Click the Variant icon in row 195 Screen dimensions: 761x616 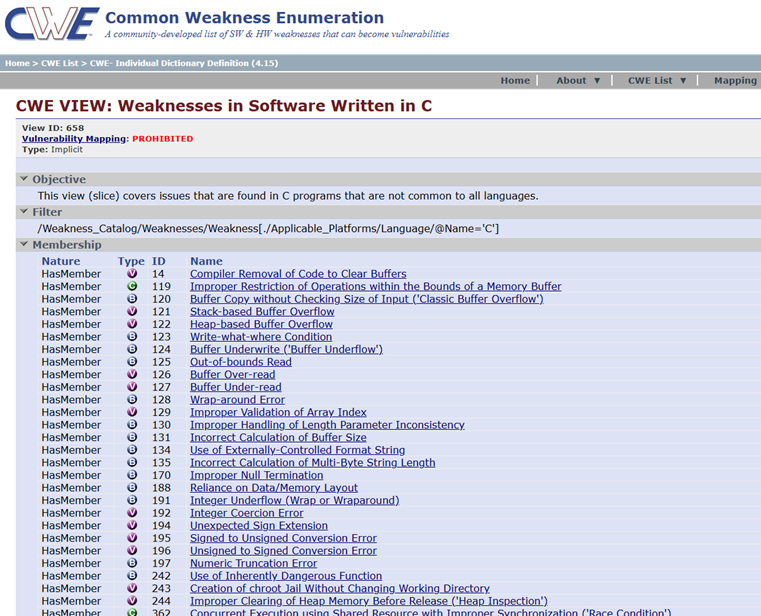pyautogui.click(x=132, y=538)
